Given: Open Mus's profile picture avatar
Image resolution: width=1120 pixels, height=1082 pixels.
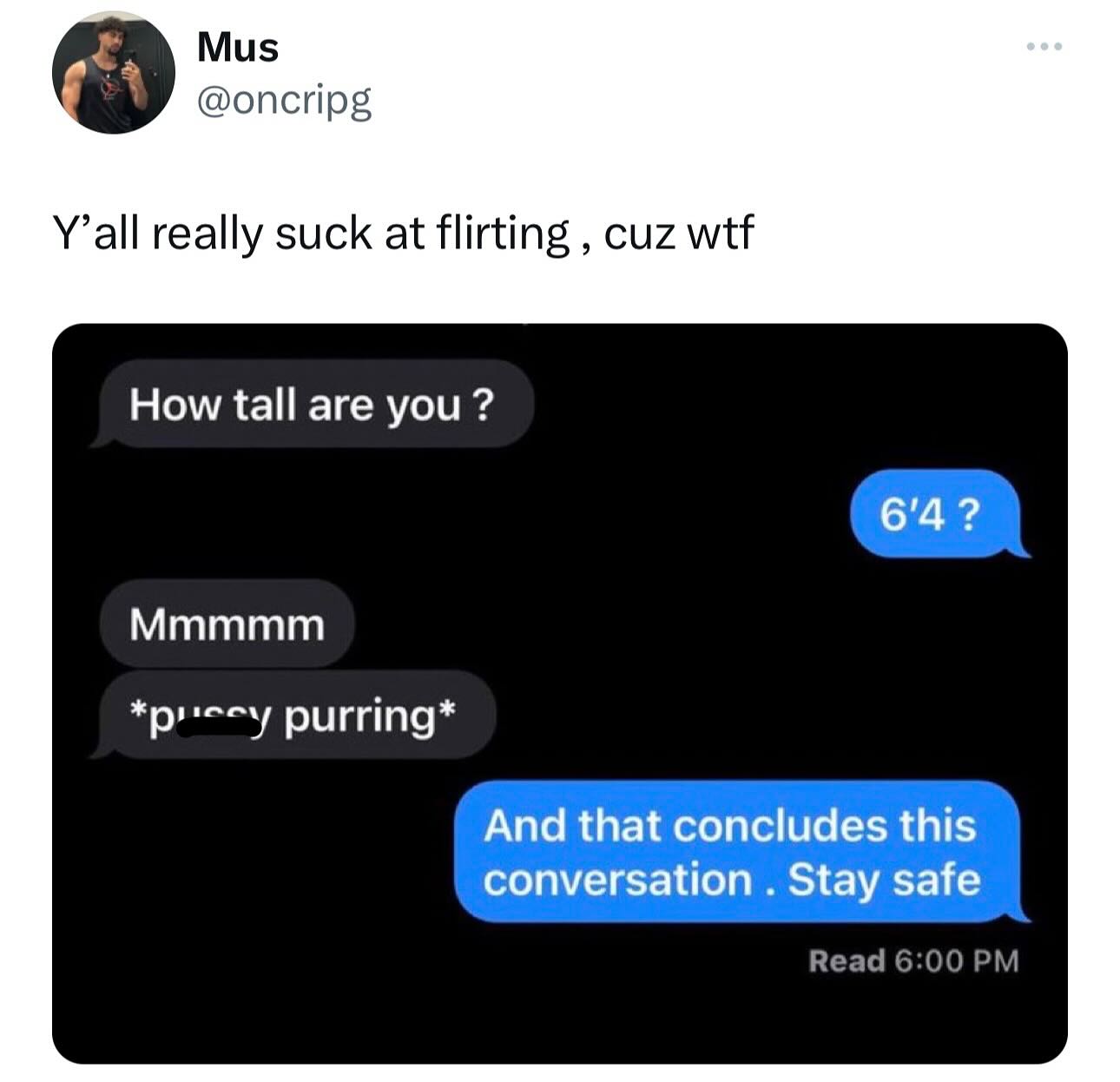Looking at the screenshot, I should tap(113, 72).
